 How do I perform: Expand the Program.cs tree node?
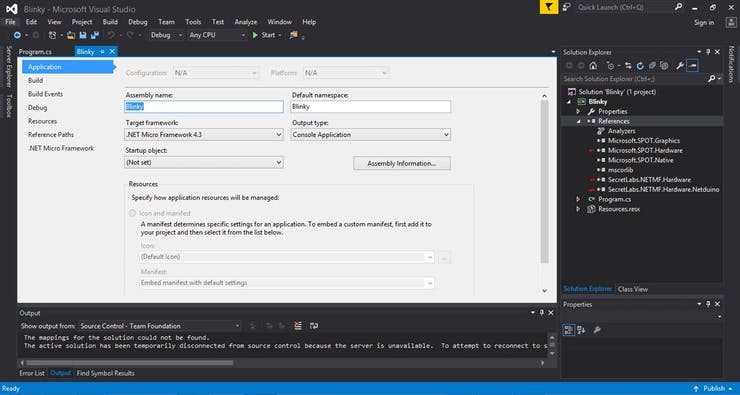tap(578, 199)
